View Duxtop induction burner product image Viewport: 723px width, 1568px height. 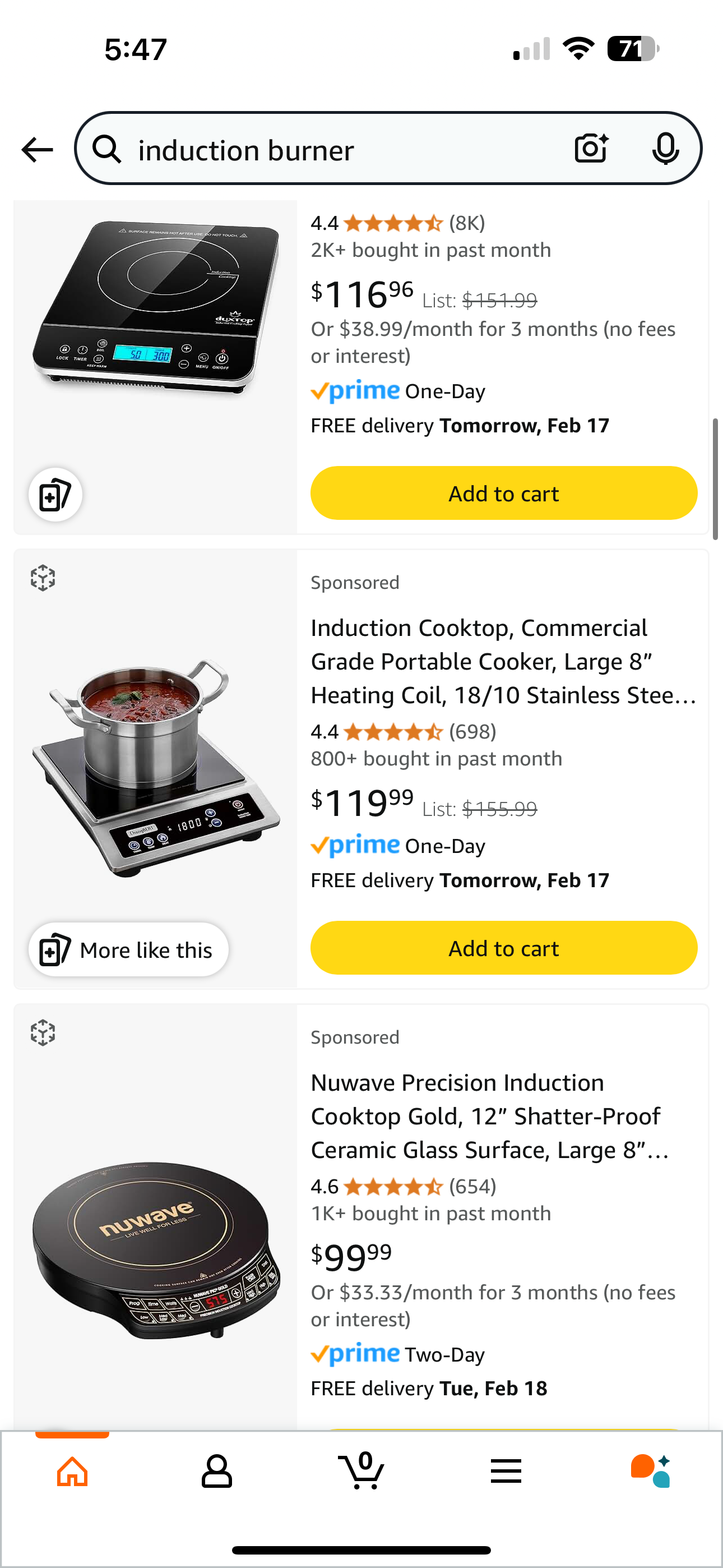[x=156, y=307]
